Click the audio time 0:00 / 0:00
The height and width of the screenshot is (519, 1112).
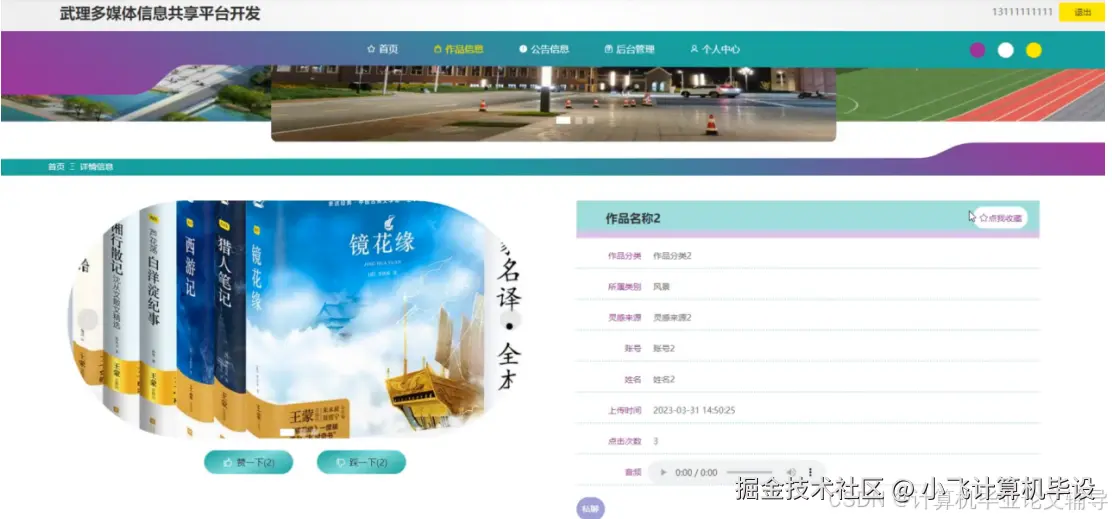pos(696,472)
